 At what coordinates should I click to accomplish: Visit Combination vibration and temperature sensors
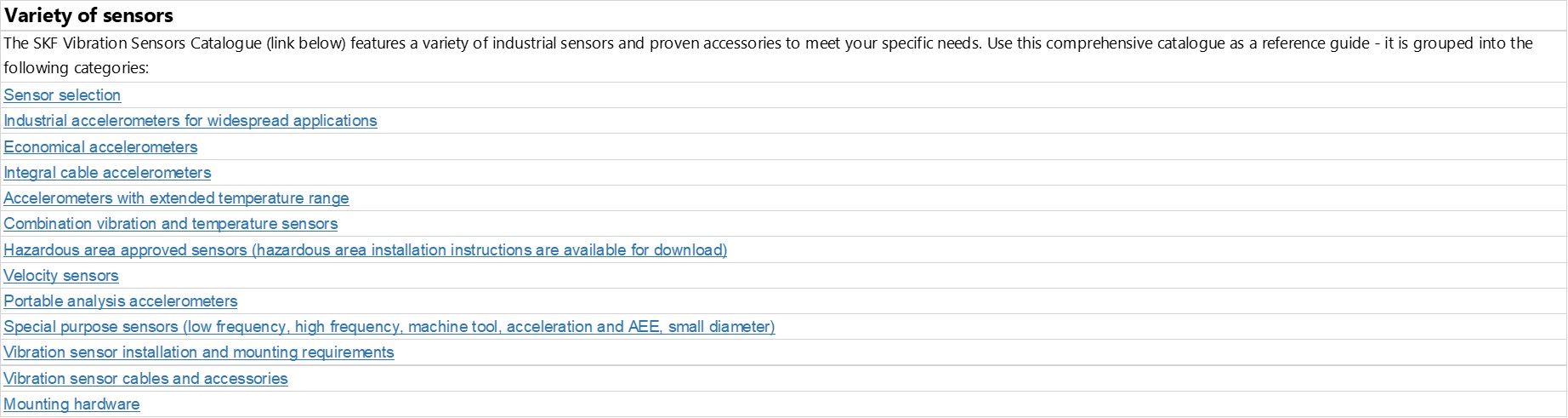(x=170, y=224)
